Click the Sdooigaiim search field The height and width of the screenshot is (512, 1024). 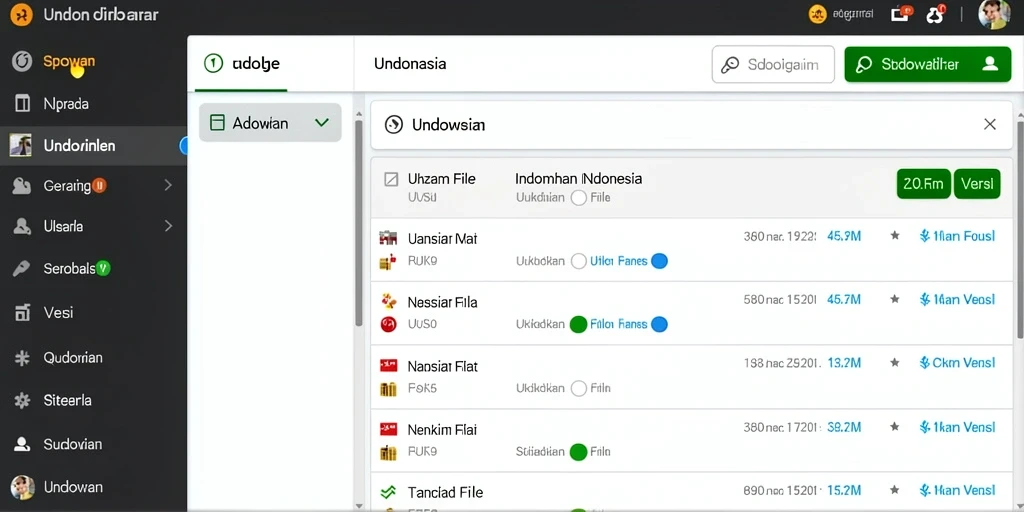[x=773, y=64]
